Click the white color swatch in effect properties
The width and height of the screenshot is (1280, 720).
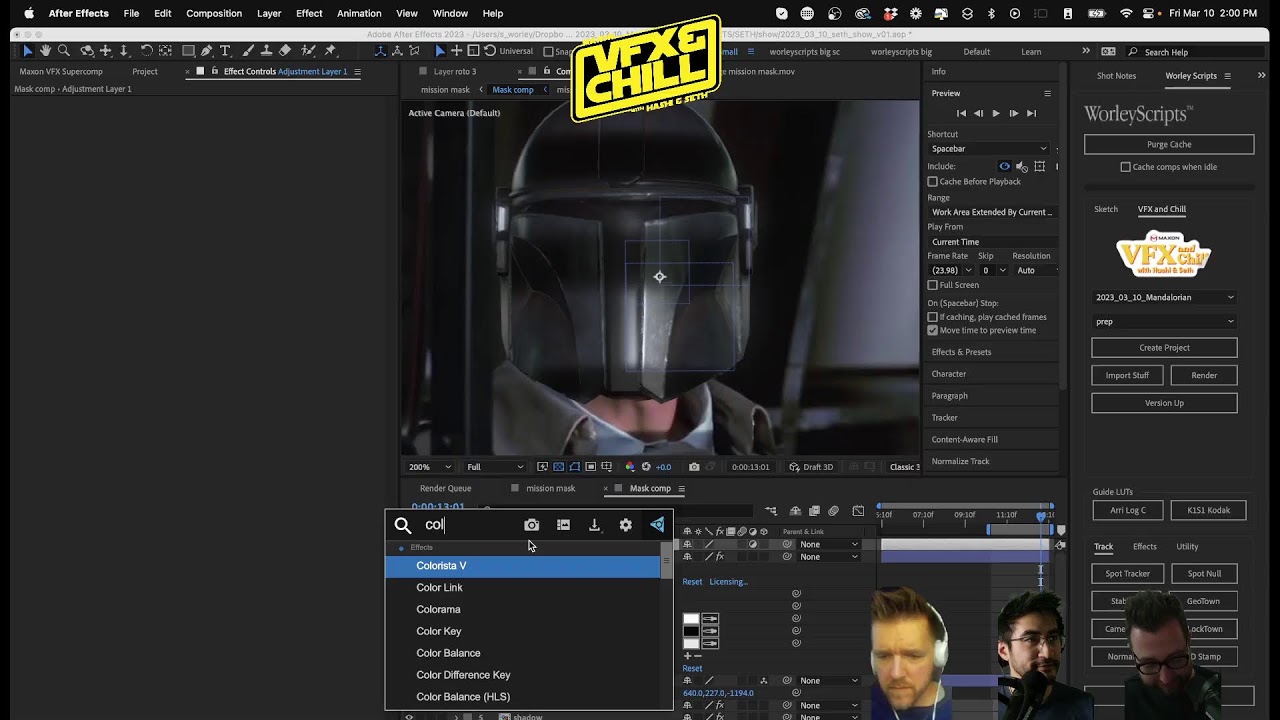(691, 620)
